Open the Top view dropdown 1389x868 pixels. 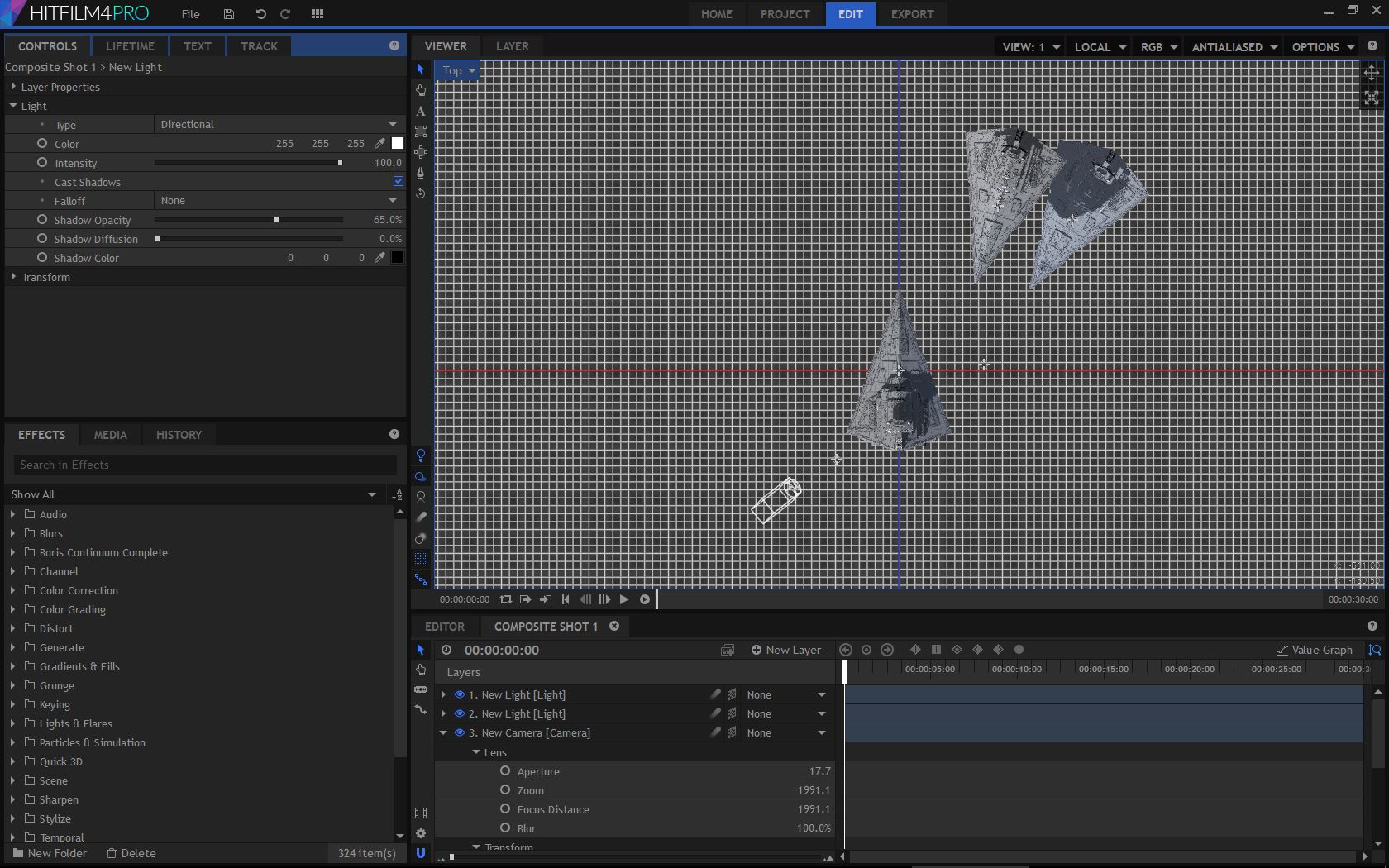click(x=459, y=70)
